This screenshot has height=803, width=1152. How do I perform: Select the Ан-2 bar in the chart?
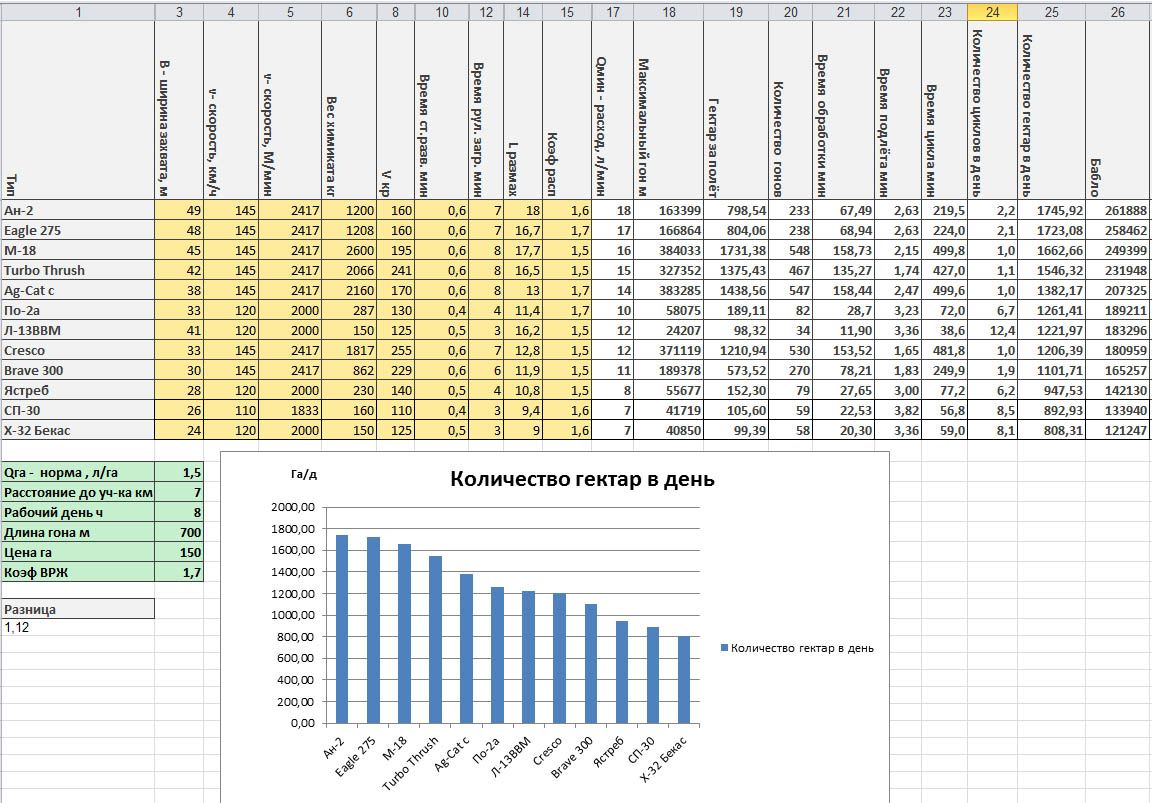(342, 629)
